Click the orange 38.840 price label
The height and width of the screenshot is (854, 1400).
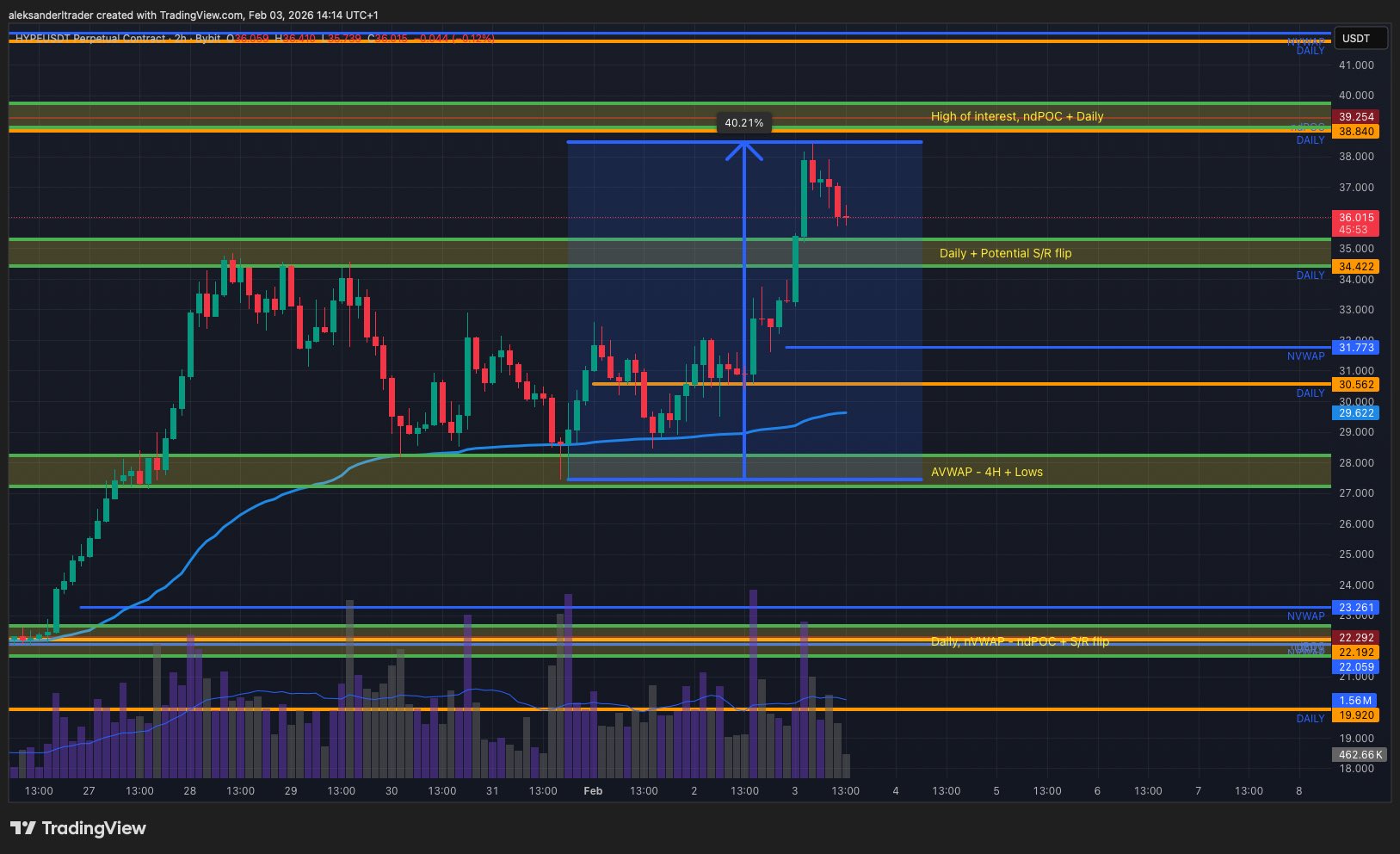pyautogui.click(x=1356, y=131)
